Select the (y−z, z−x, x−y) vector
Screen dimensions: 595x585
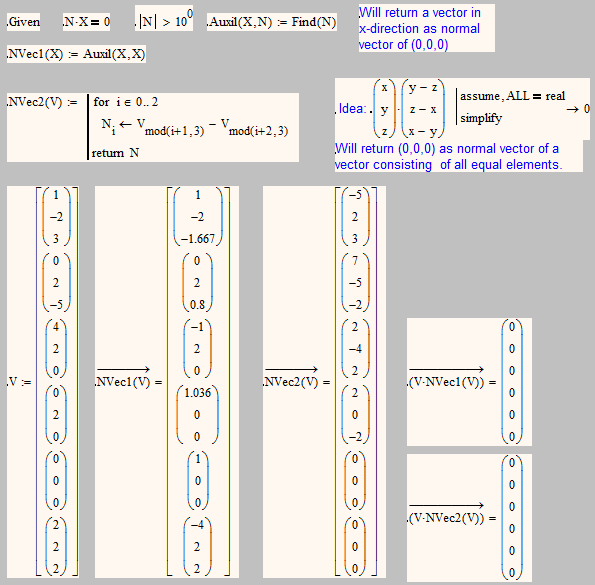[423, 109]
